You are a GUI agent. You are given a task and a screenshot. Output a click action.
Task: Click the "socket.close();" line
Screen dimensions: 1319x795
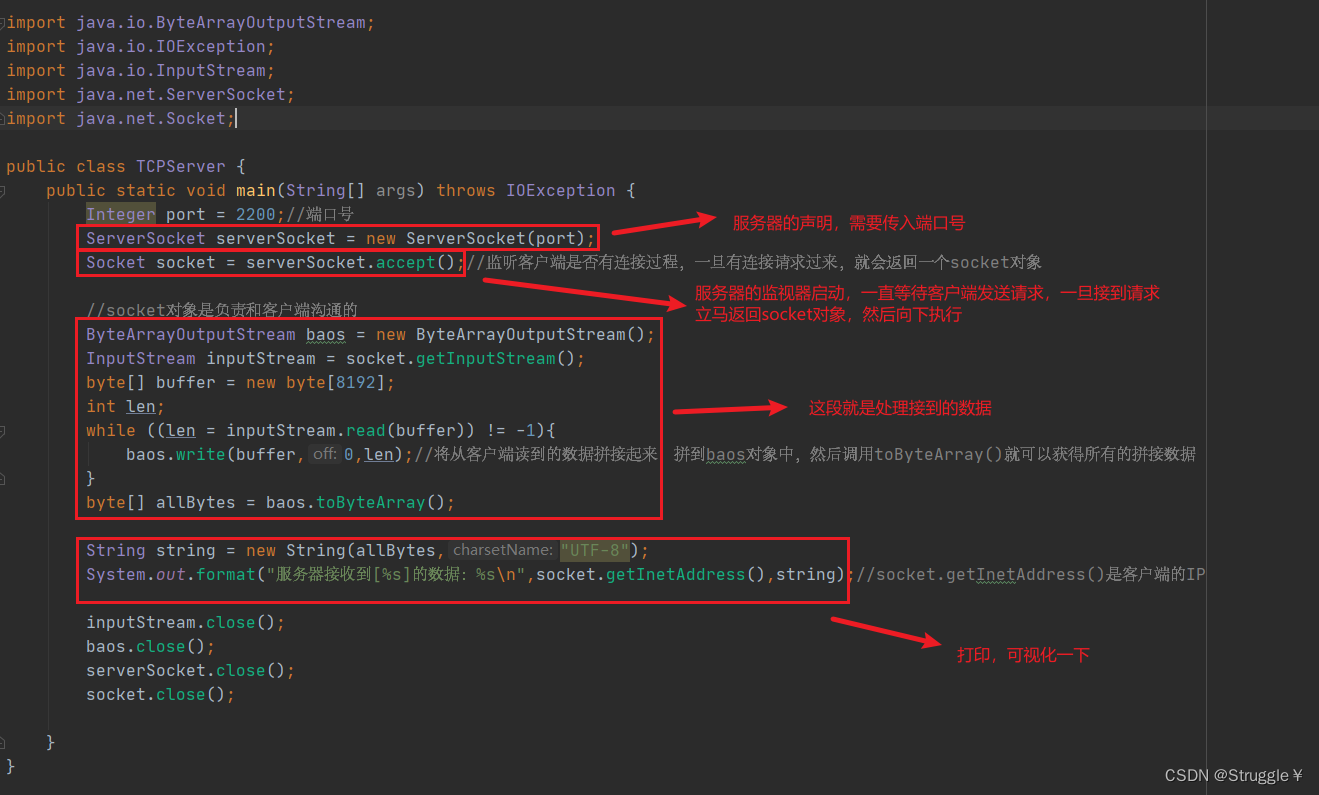coord(160,694)
